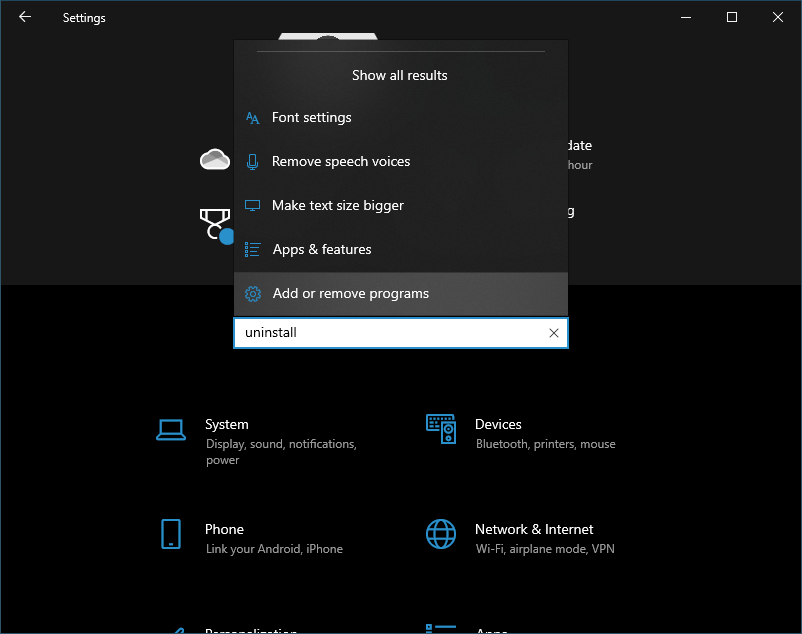Open the System settings laptop icon
Image resolution: width=802 pixels, height=634 pixels.
pos(171,430)
